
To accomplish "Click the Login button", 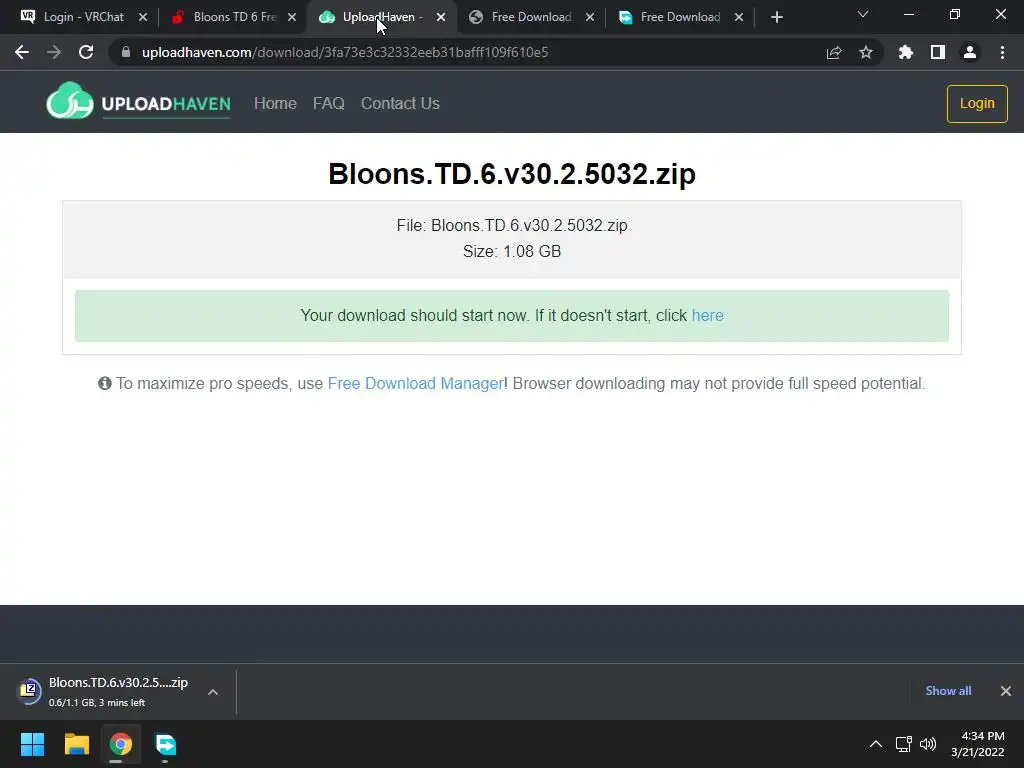I will (977, 103).
